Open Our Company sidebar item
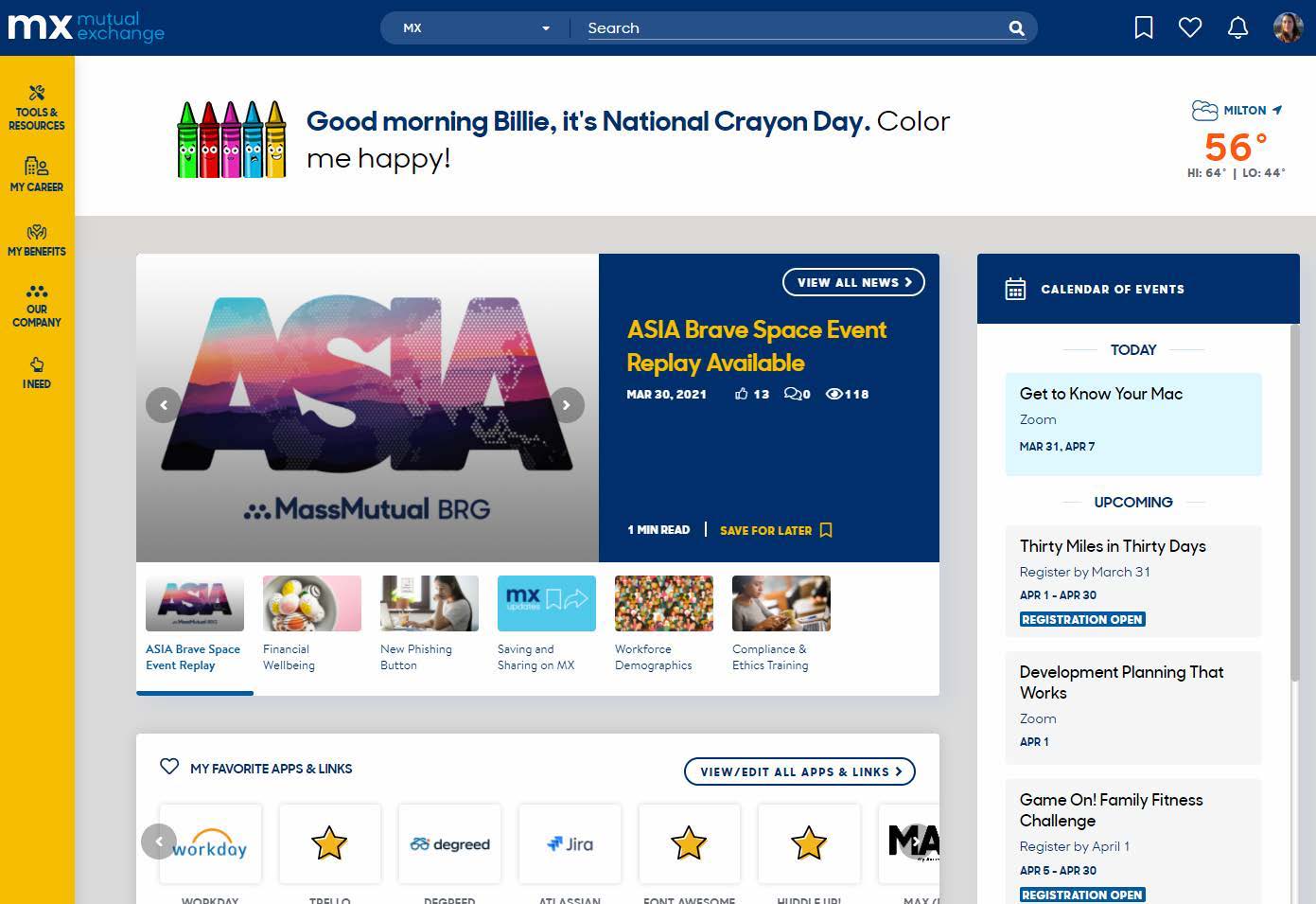 pos(37,306)
